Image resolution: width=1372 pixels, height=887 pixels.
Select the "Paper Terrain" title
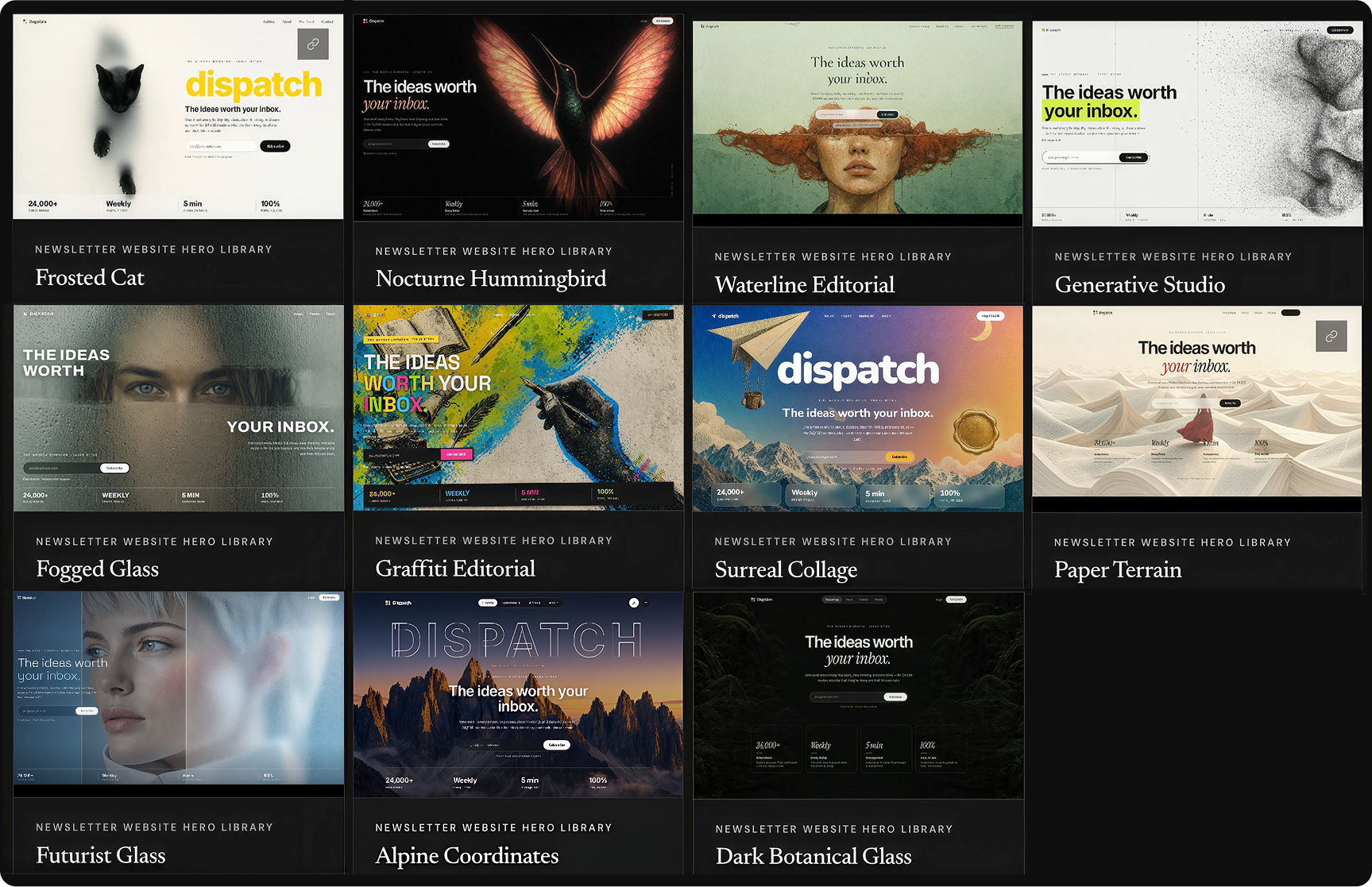pos(1118,570)
